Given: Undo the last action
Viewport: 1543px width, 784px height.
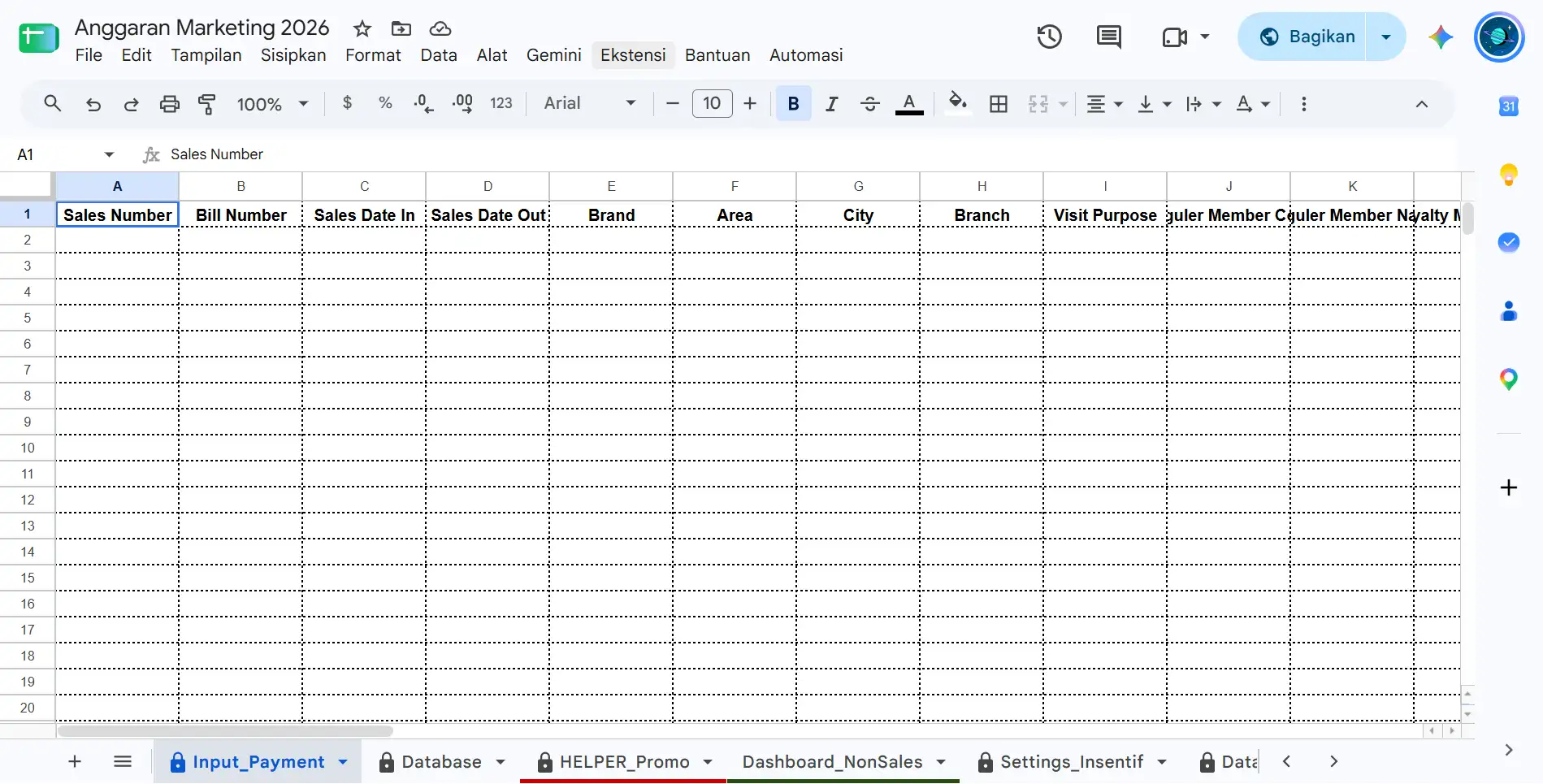Looking at the screenshot, I should [93, 104].
